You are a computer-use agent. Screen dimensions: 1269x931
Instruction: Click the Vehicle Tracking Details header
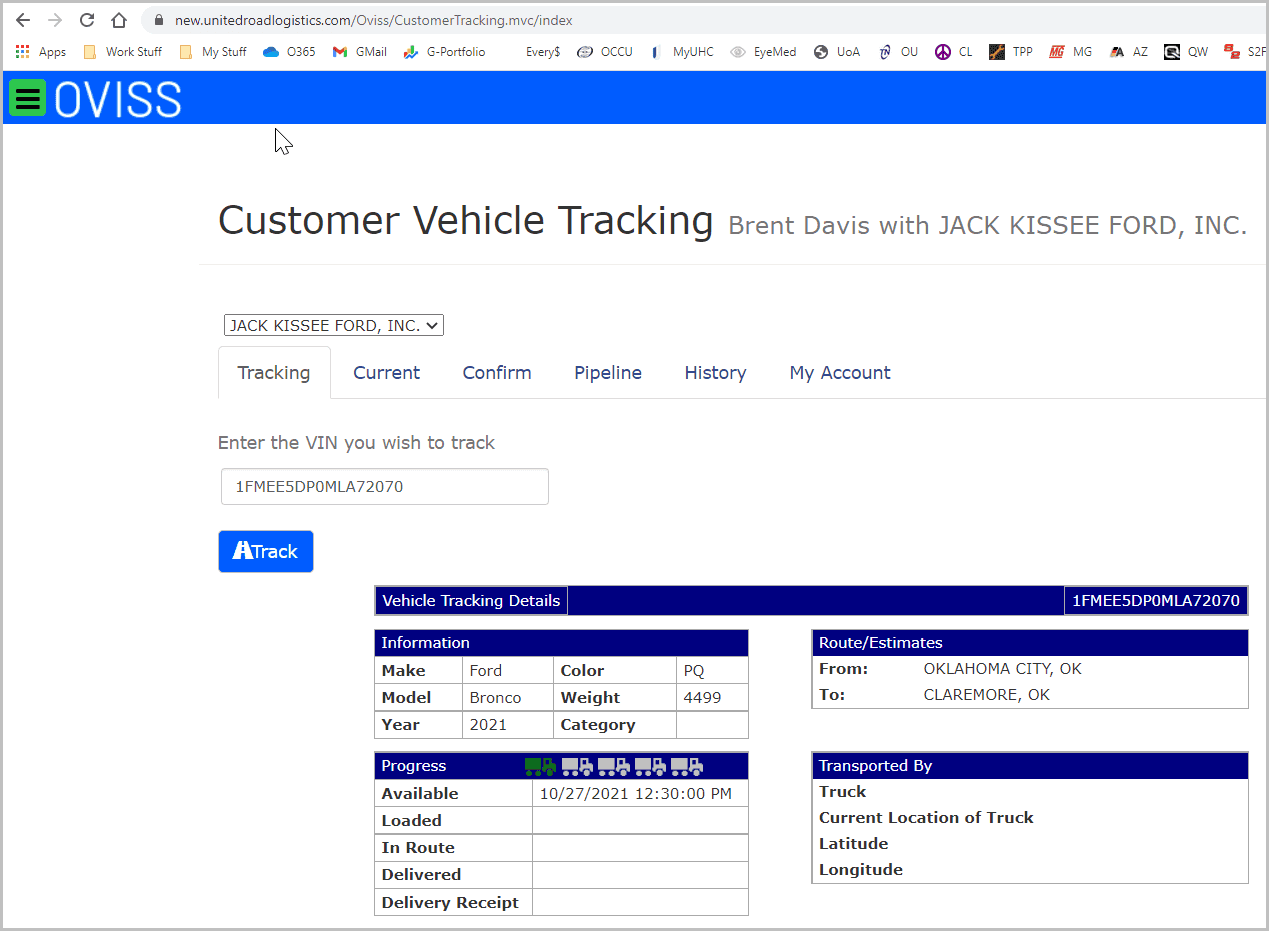click(471, 601)
